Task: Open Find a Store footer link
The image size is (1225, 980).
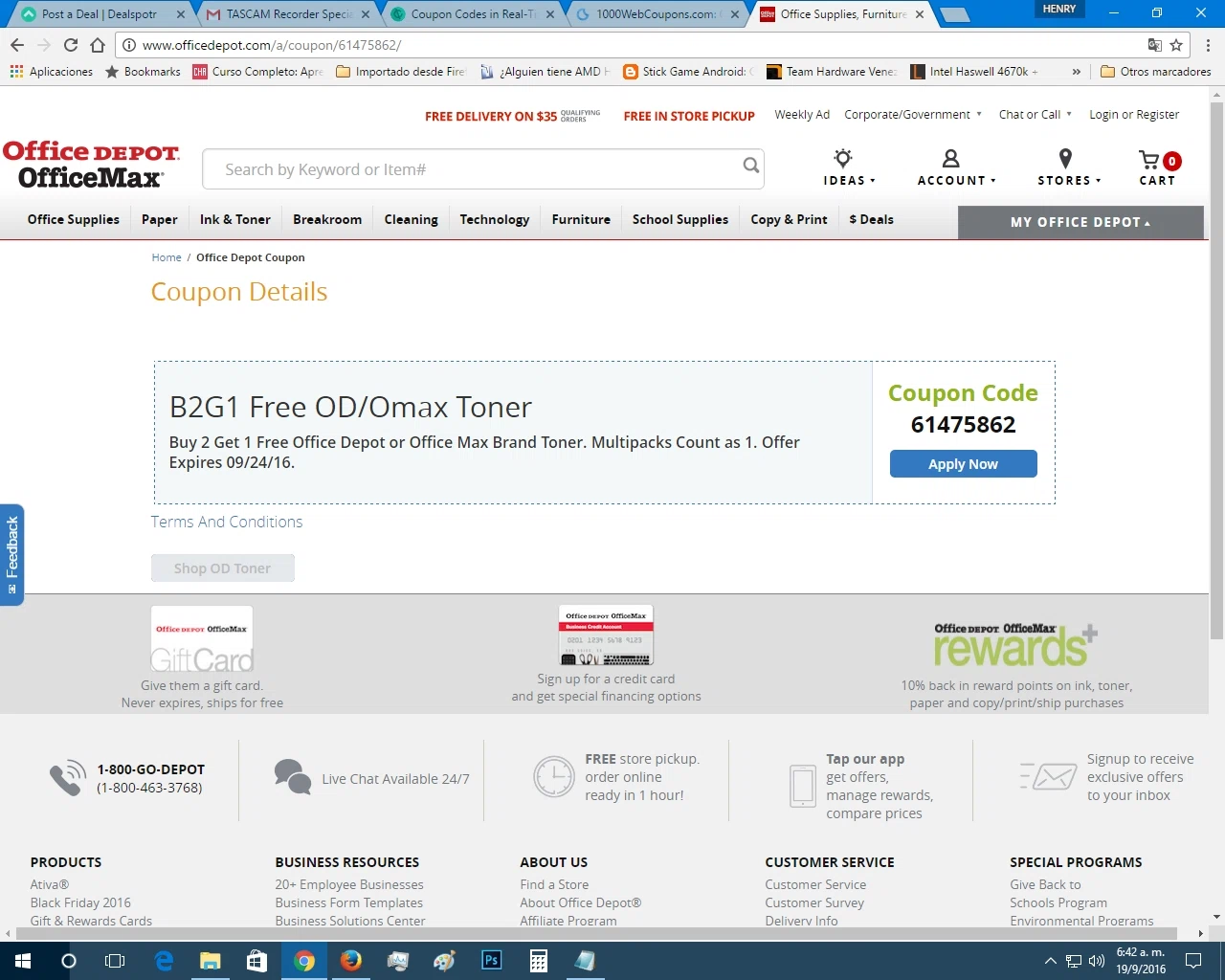Action: coord(554,884)
